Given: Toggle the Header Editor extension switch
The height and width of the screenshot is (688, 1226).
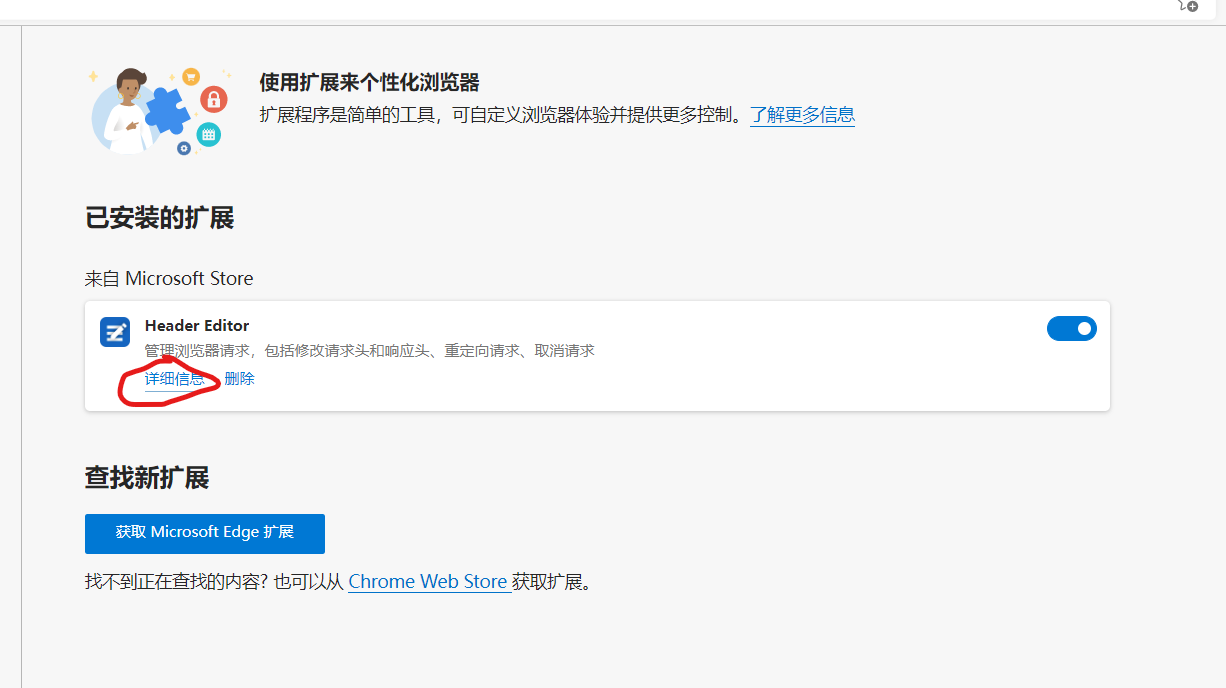Looking at the screenshot, I should [1071, 328].
